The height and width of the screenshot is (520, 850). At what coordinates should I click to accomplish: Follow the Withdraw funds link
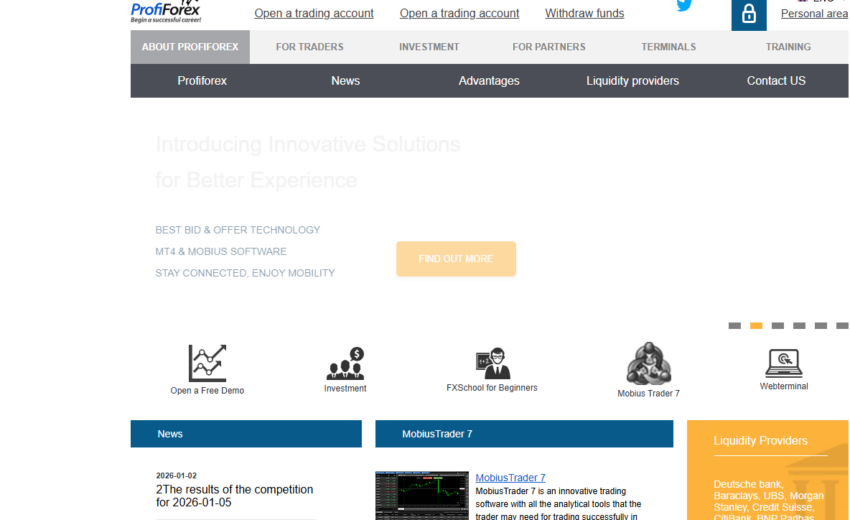584,13
